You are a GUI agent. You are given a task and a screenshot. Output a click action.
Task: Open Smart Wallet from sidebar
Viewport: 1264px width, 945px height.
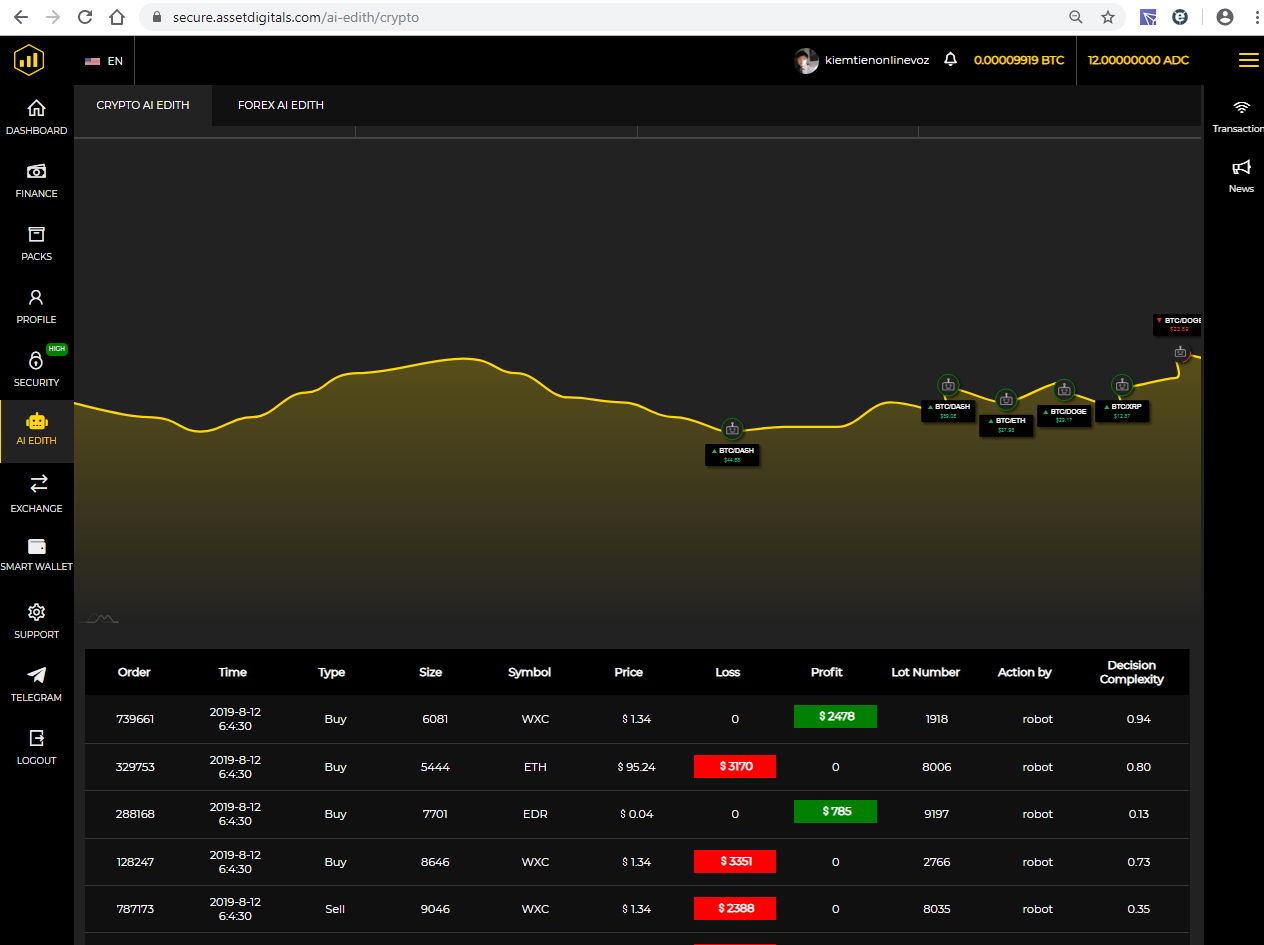(x=37, y=547)
